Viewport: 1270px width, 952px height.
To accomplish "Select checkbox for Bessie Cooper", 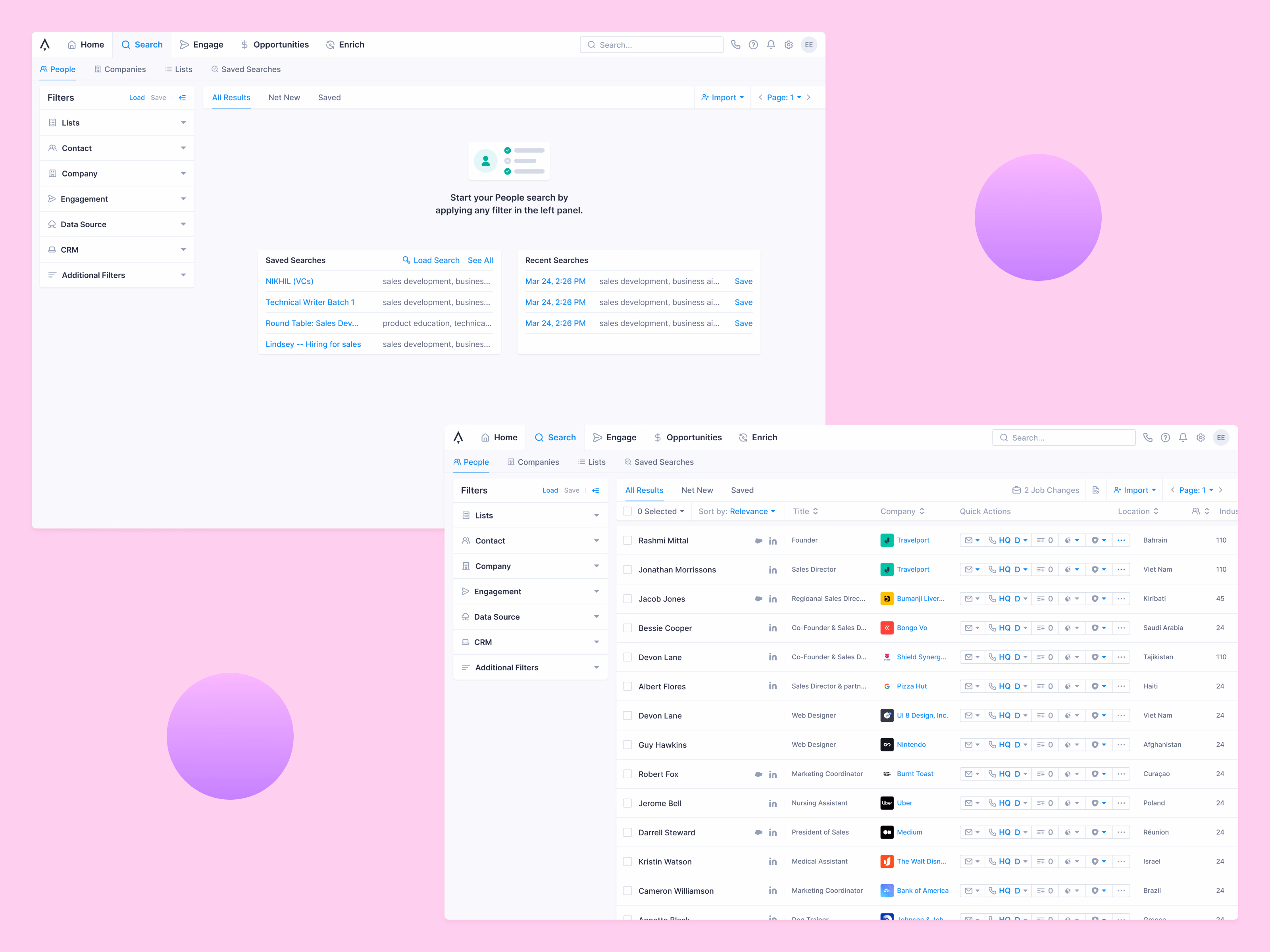I will pyautogui.click(x=627, y=628).
